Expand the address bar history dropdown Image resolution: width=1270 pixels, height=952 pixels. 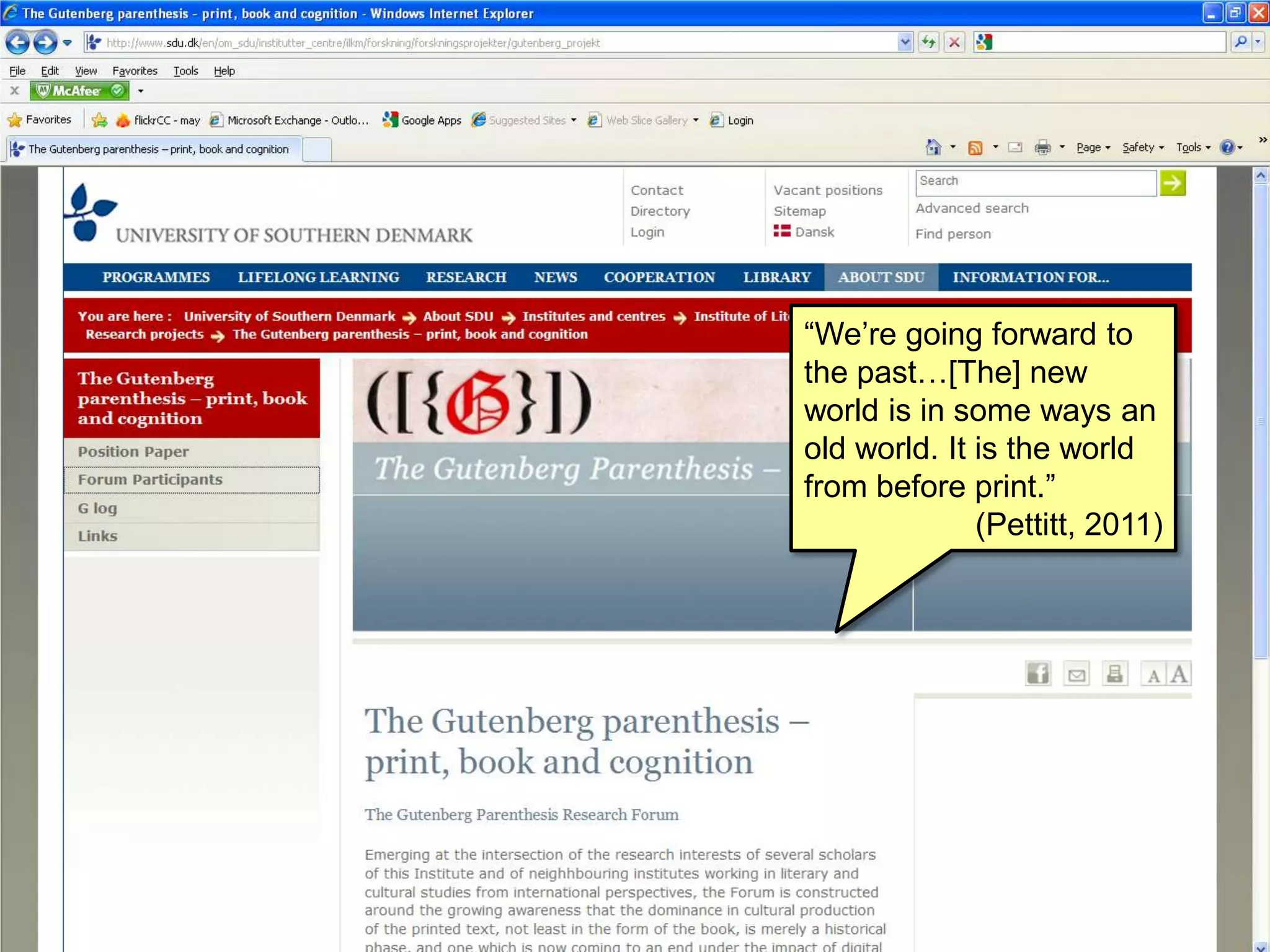click(x=905, y=42)
